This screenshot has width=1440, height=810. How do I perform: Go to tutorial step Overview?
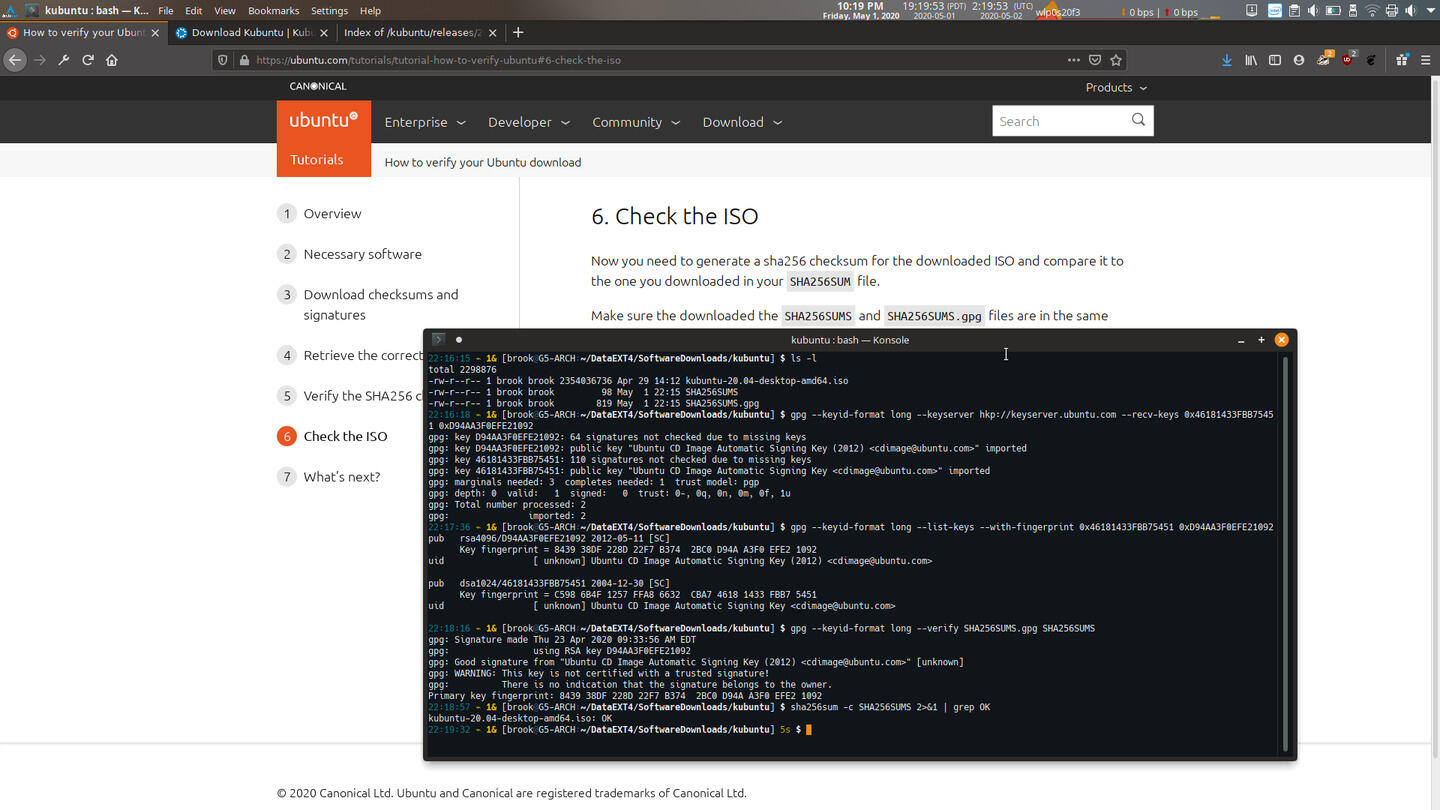click(332, 213)
